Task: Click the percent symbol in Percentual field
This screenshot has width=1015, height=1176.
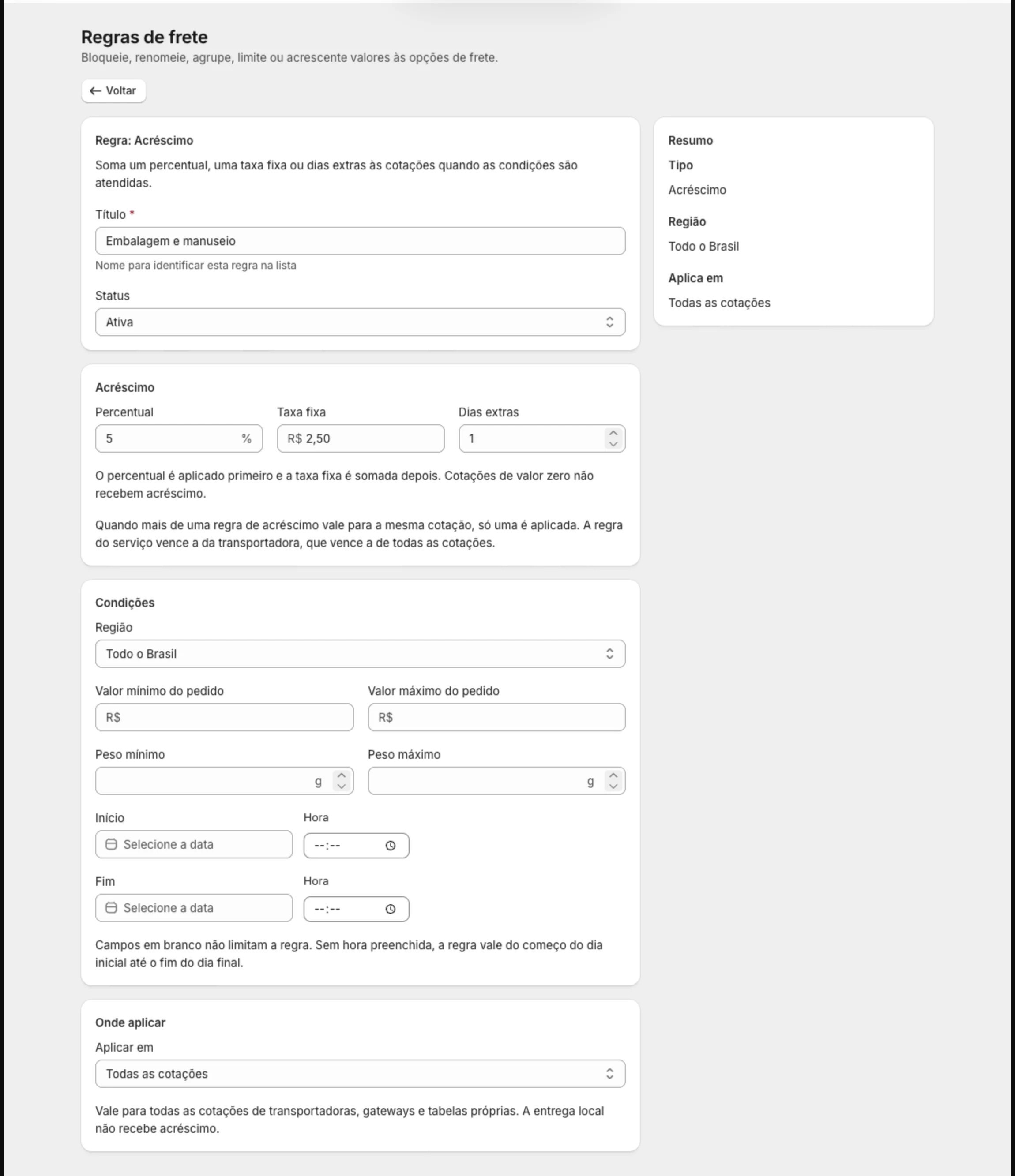Action: (x=246, y=439)
